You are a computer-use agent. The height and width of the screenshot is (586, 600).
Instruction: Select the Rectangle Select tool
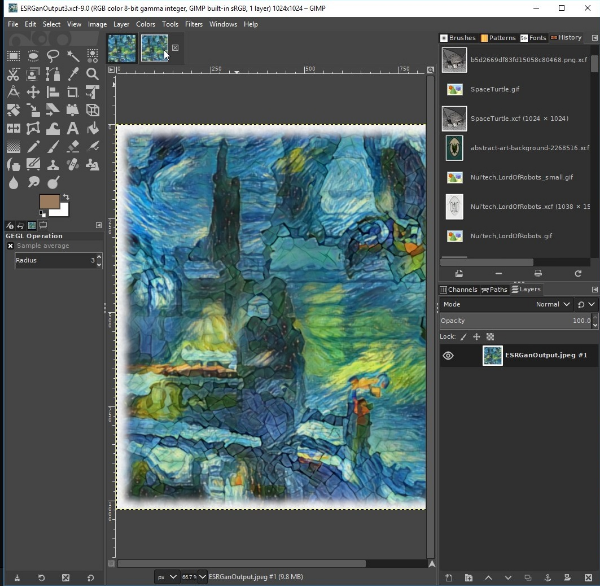coord(13,56)
